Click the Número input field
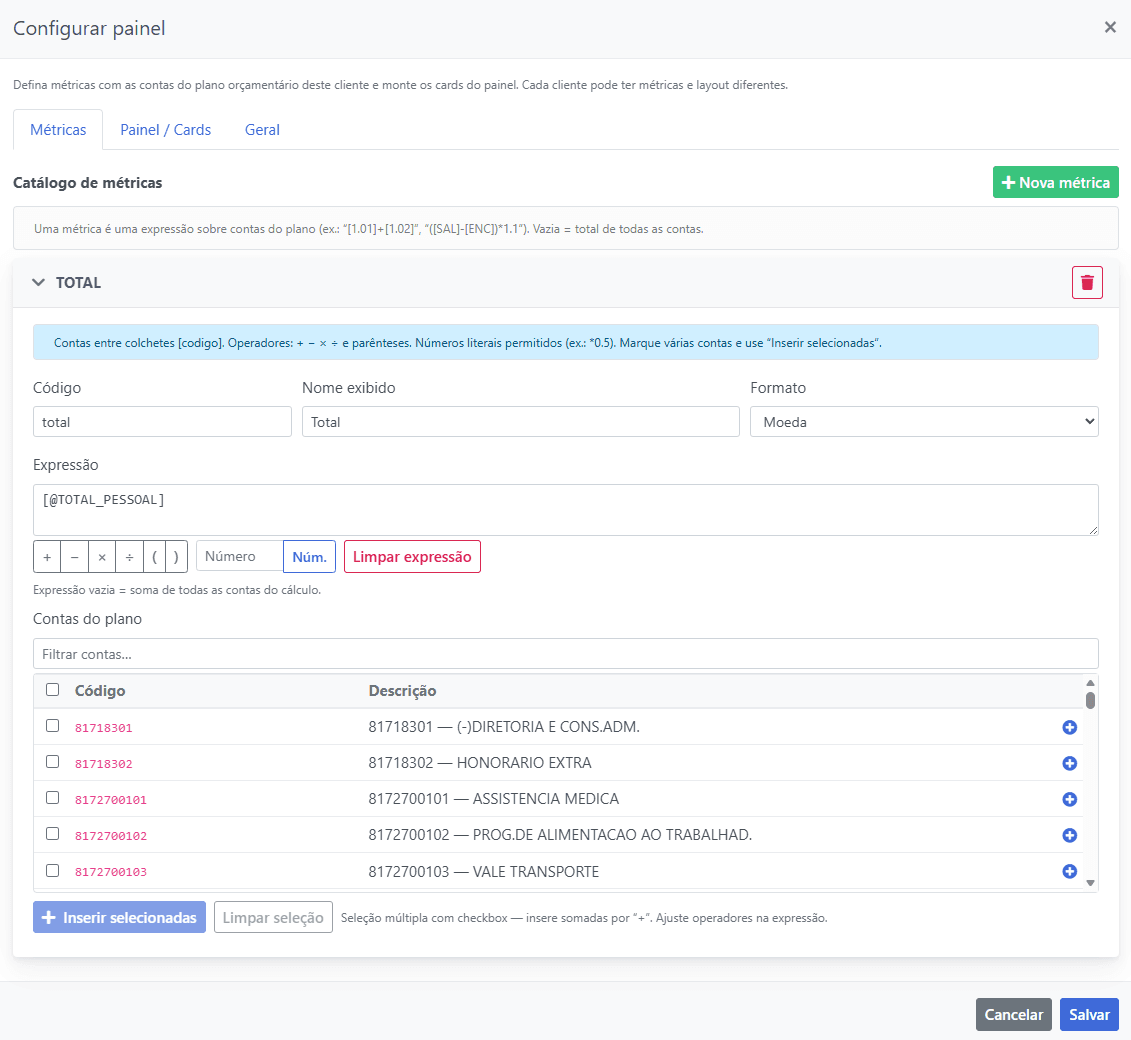The width and height of the screenshot is (1131, 1040). coord(239,556)
